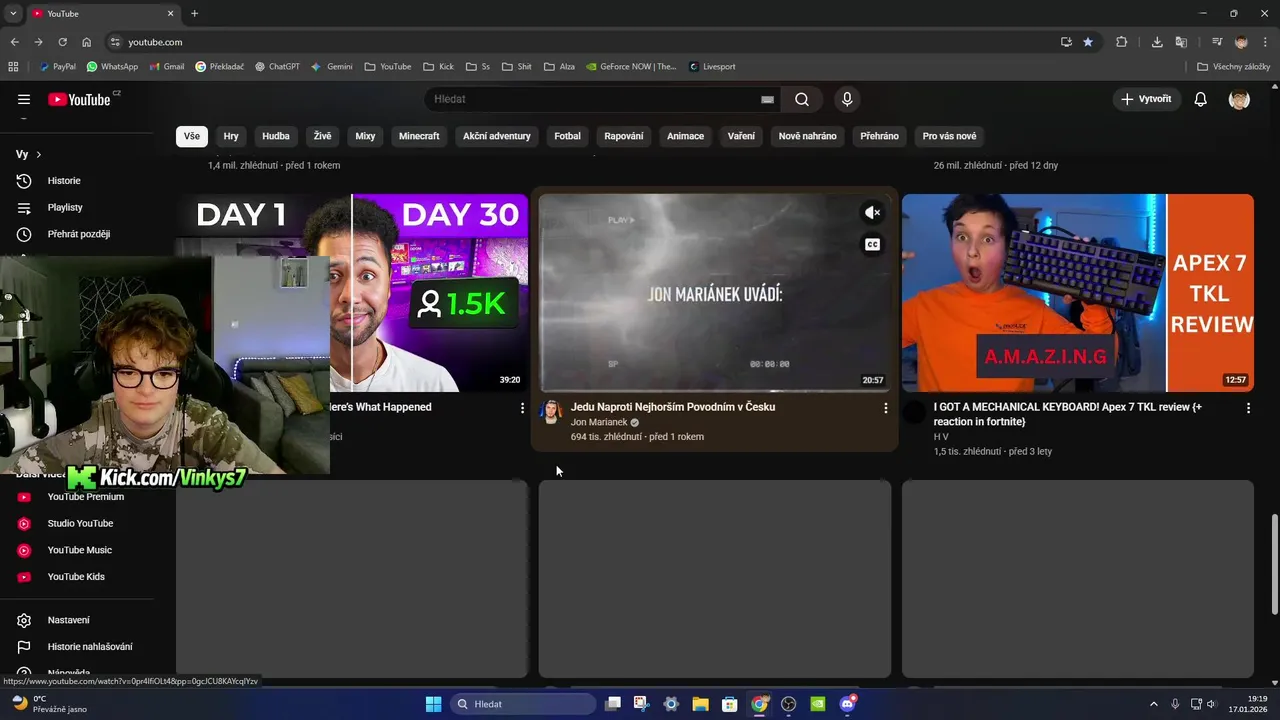Image resolution: width=1280 pixels, height=720 pixels.
Task: Open the Shit bookmarks folder
Action: coord(516,67)
